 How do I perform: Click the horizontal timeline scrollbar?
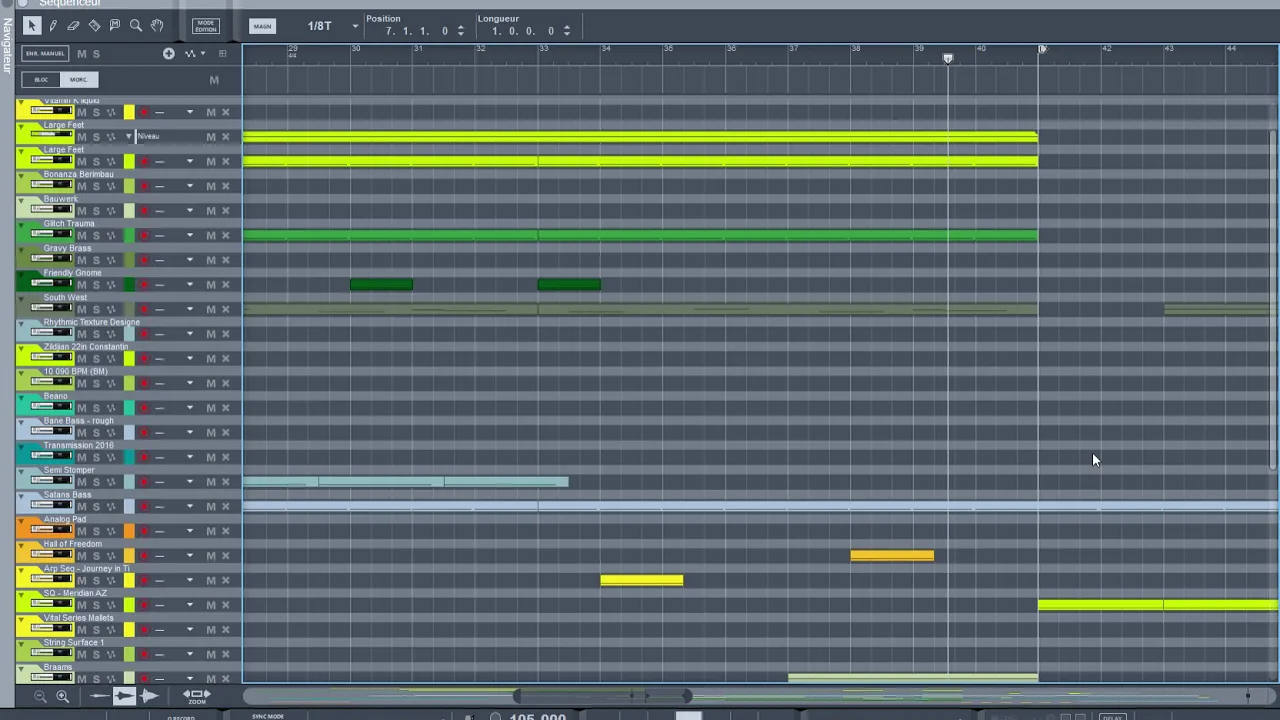(x=602, y=696)
